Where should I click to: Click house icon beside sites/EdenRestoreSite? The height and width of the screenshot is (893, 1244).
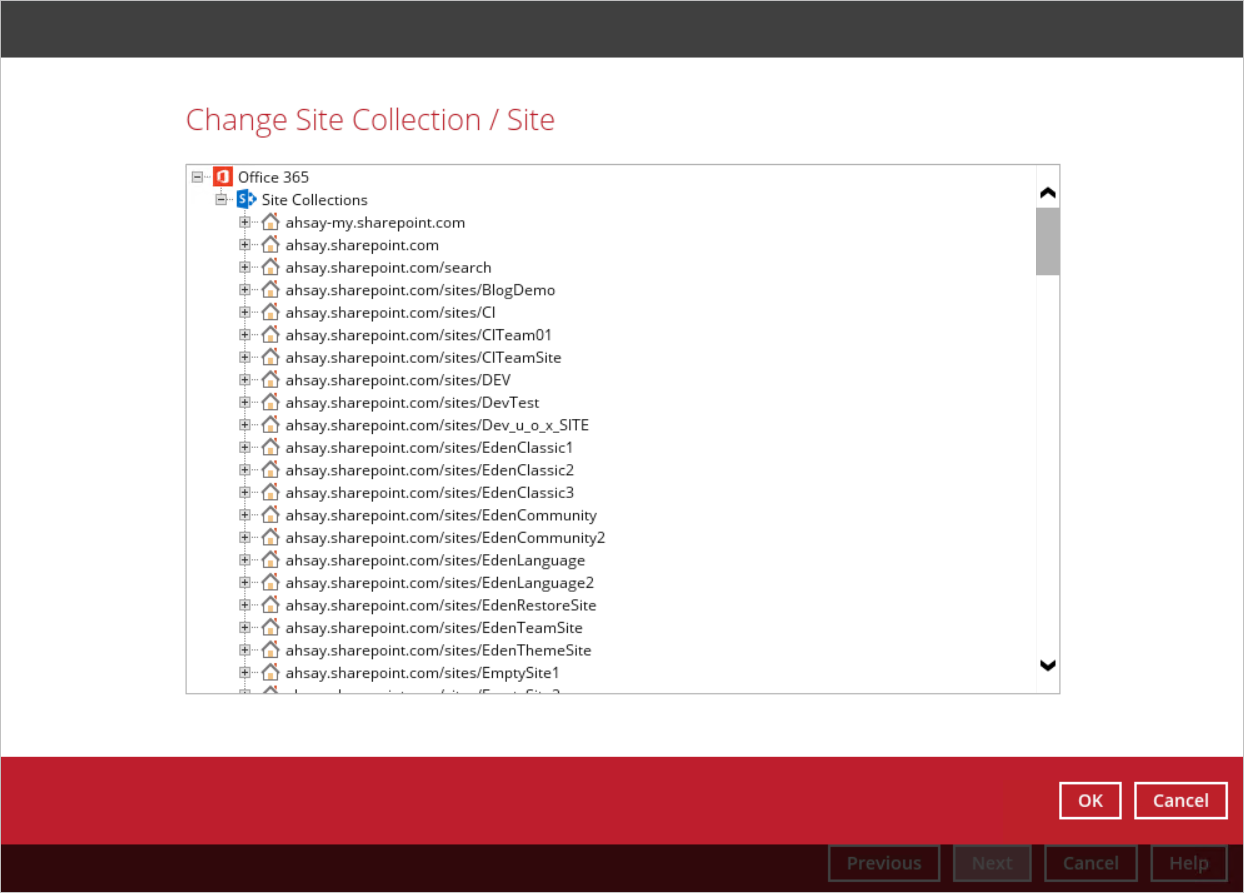tap(270, 605)
